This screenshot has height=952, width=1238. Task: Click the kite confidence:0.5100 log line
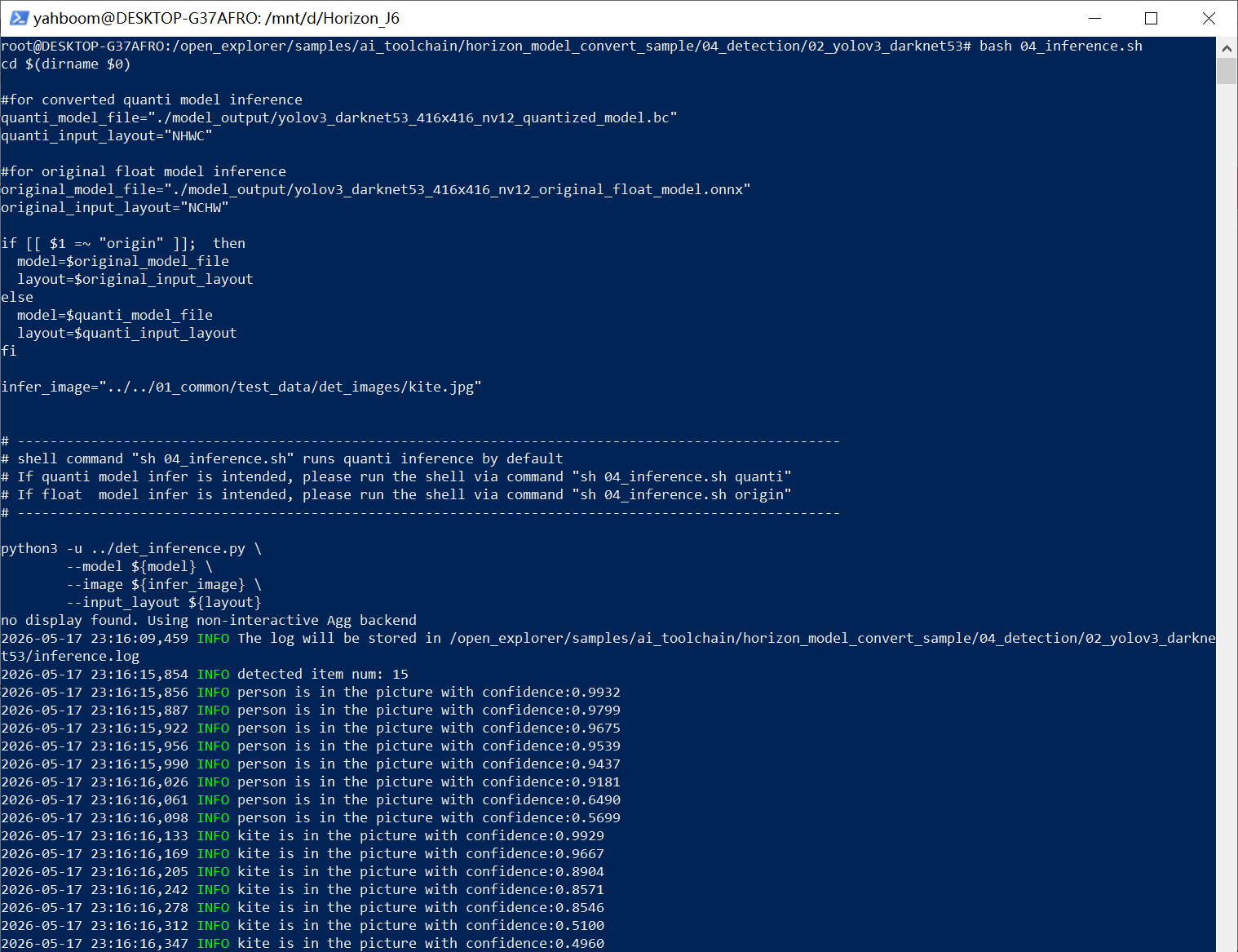pos(303,925)
